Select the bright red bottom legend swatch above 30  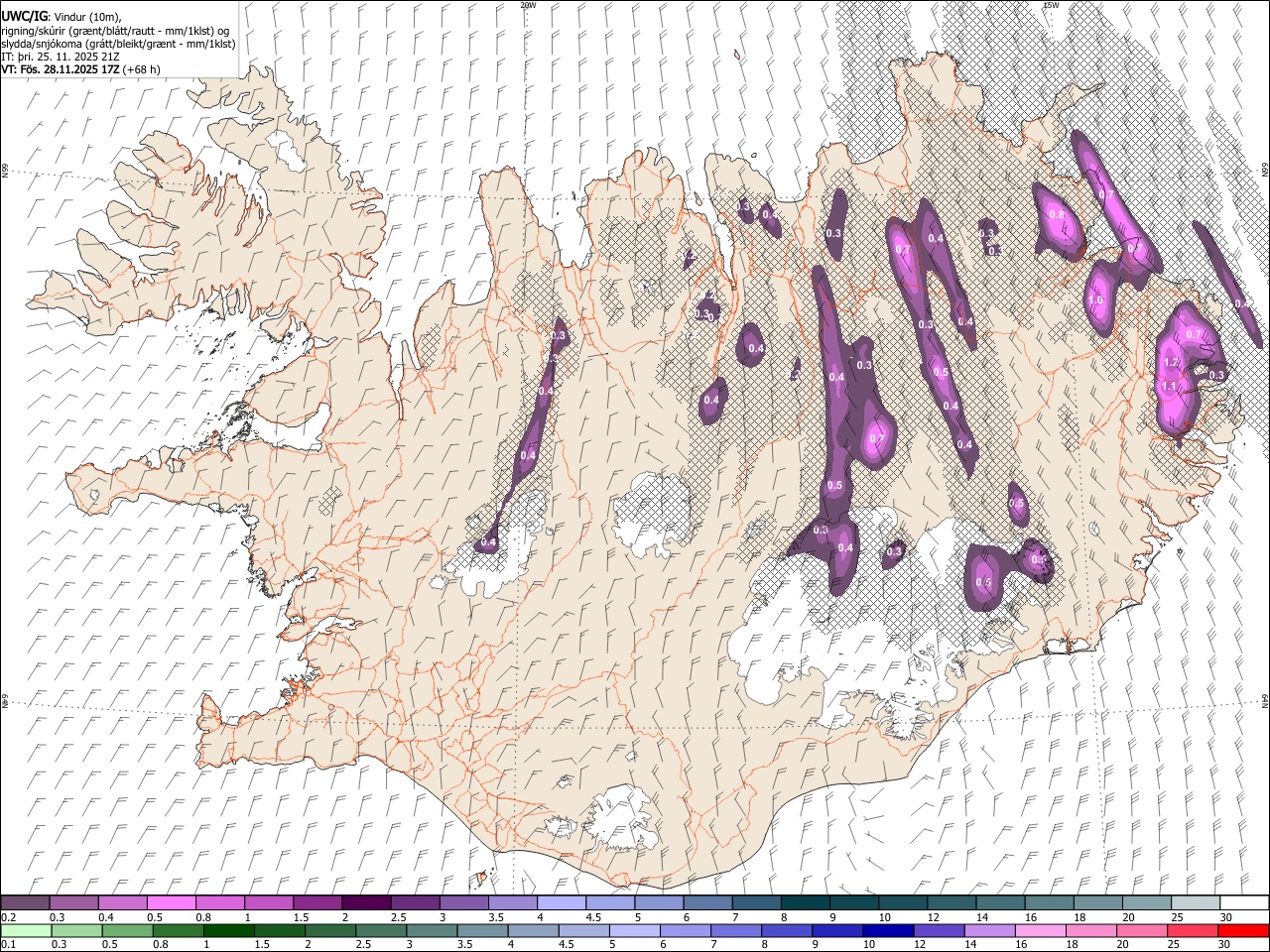1243,930
